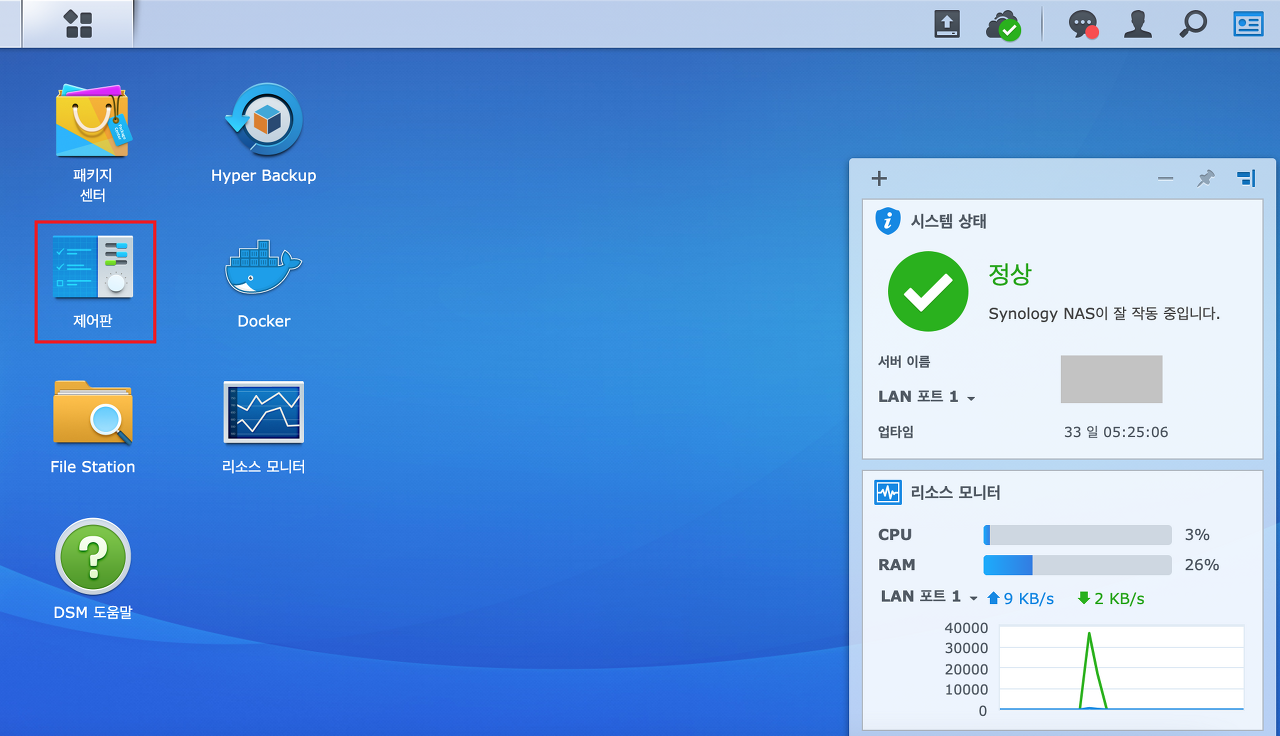The height and width of the screenshot is (736, 1280).
Task: Click the CPU 3% value
Action: coord(1197,535)
